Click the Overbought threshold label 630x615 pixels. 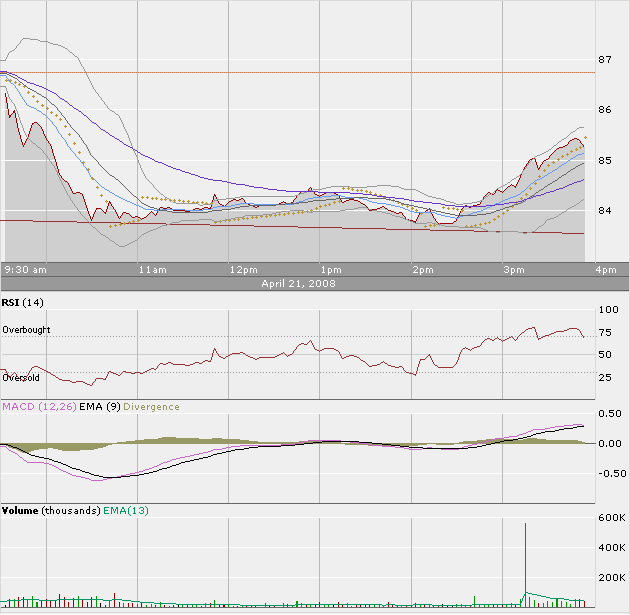click(26, 330)
